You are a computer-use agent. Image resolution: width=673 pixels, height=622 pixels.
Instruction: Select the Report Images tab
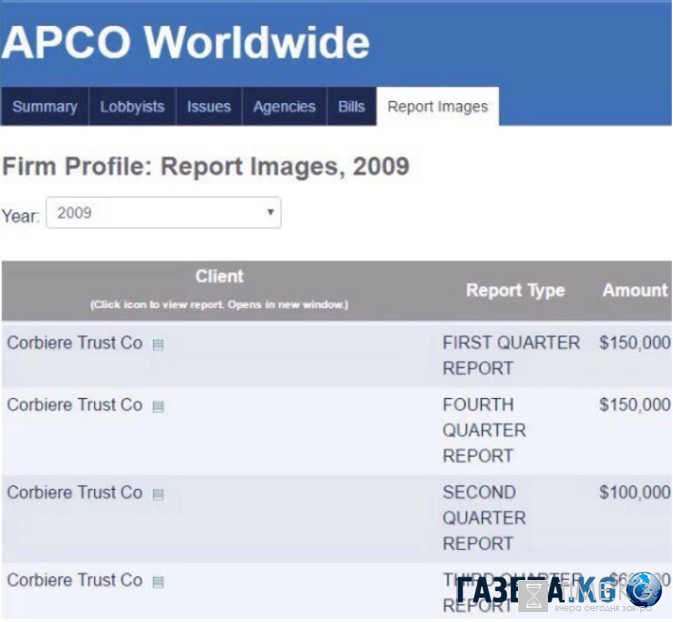tap(438, 106)
